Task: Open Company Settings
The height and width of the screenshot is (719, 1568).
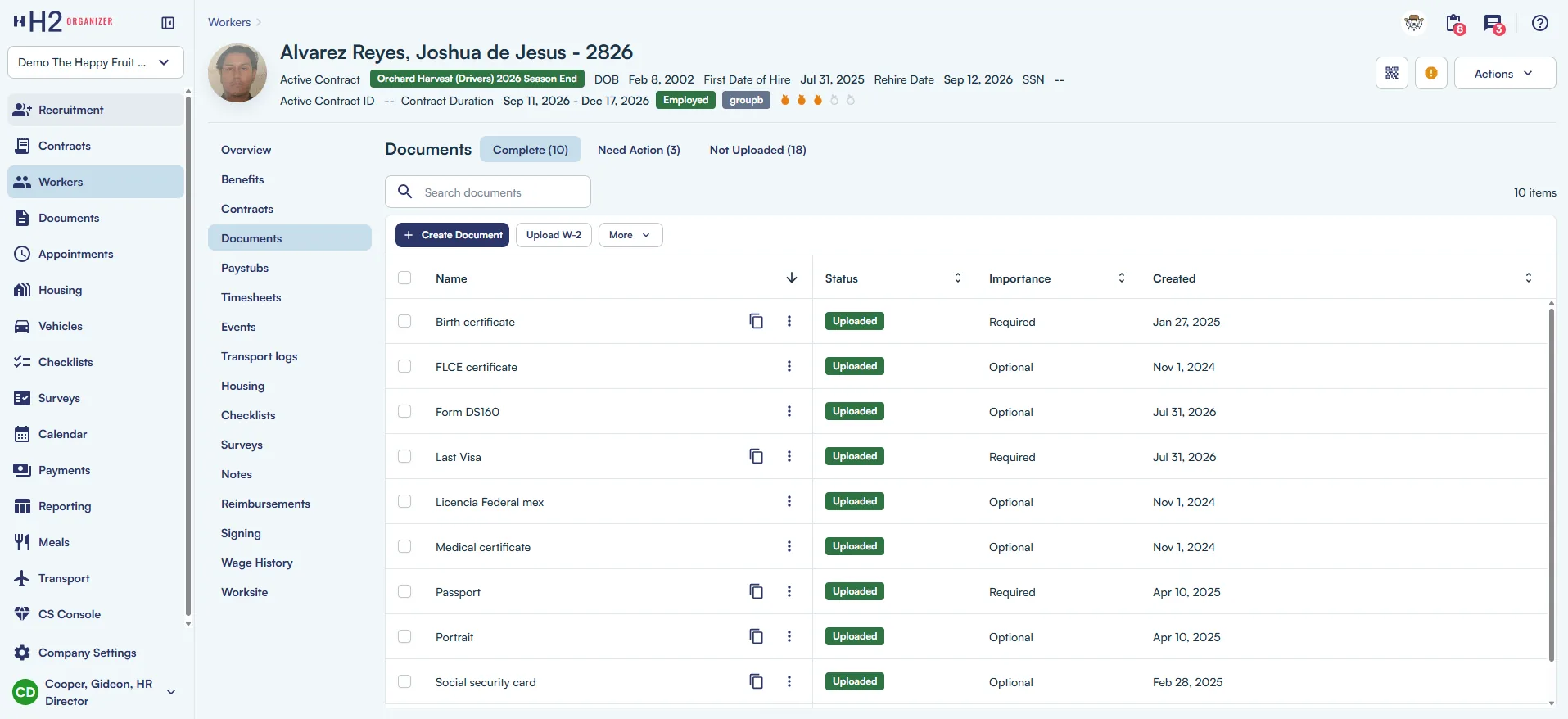Action: [x=96, y=653]
